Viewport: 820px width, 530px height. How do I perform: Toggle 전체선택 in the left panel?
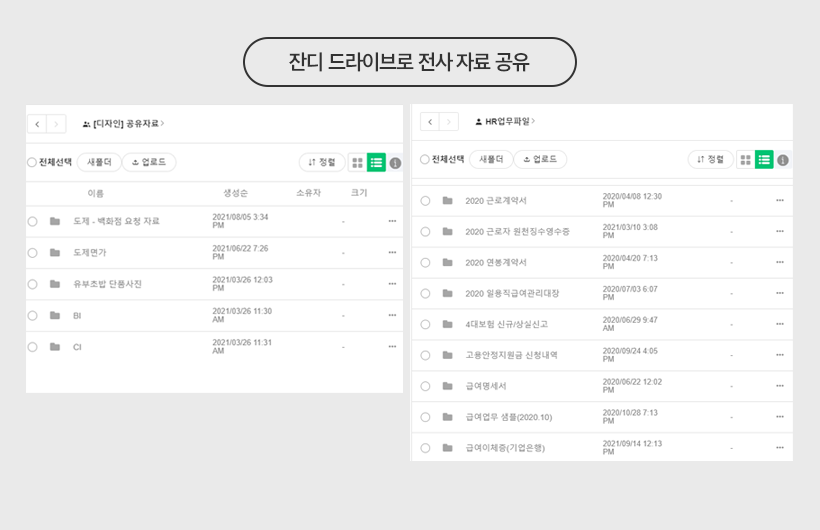[x=32, y=162]
